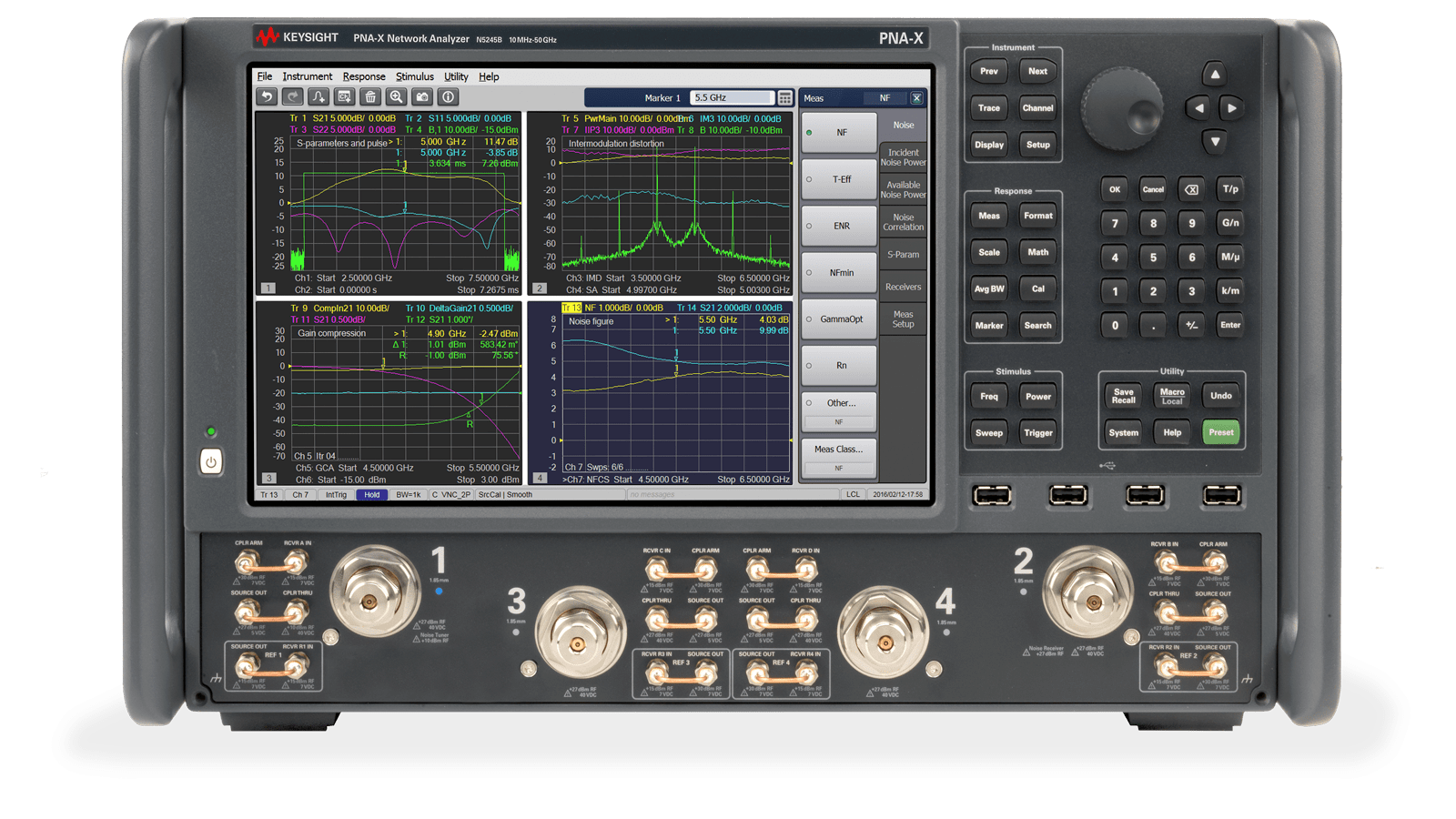Push the Format hardware key

click(1037, 216)
